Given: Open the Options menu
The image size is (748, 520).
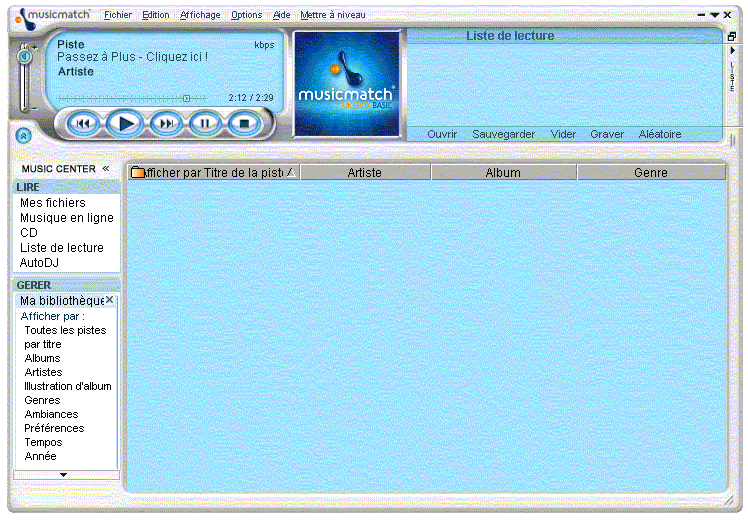Looking at the screenshot, I should pos(246,15).
